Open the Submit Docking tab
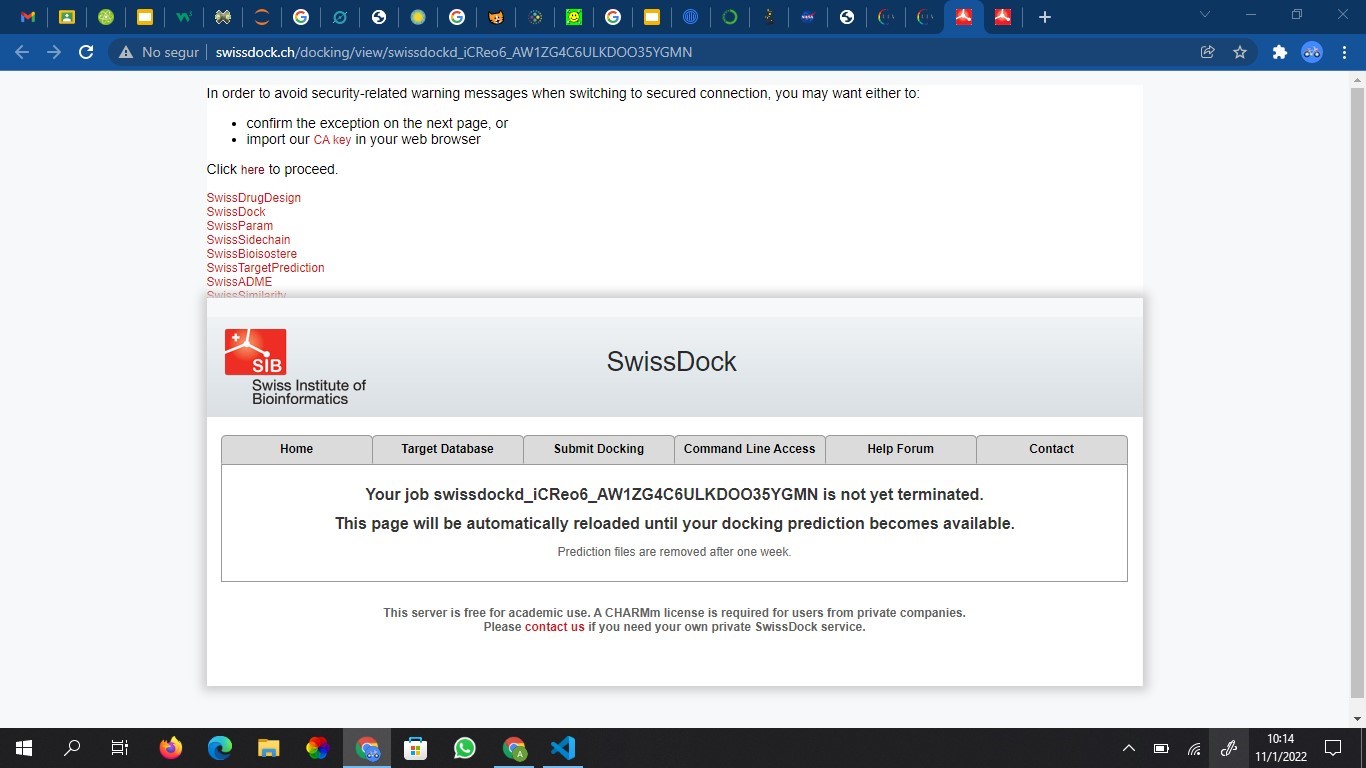Image resolution: width=1366 pixels, height=768 pixels. [x=598, y=449]
